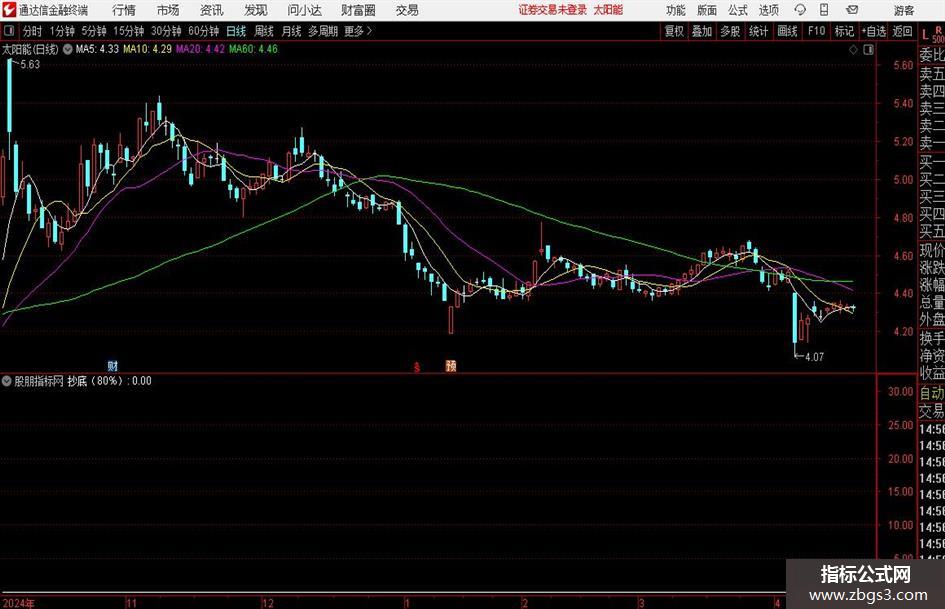945x609 pixels.
Task: Click the MA20: 4.42 indicator value
Action: (200, 49)
